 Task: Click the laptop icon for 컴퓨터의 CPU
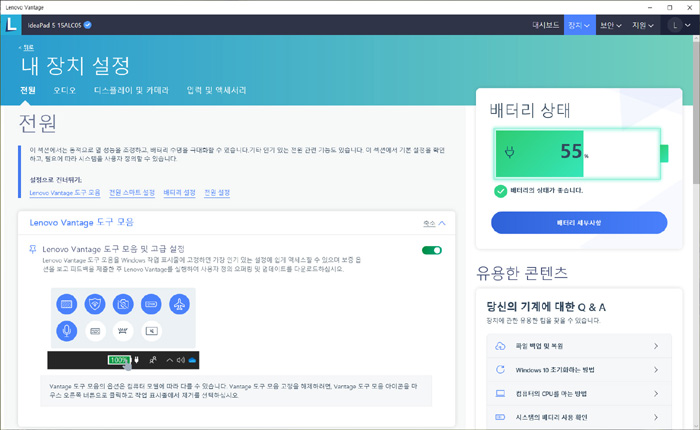[x=500, y=393]
